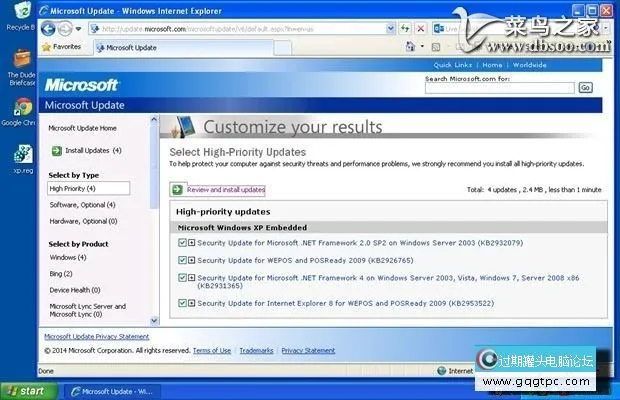The width and height of the screenshot is (620, 400).
Task: Open Google Chrome desktop icon
Action: pyautogui.click(x=20, y=109)
